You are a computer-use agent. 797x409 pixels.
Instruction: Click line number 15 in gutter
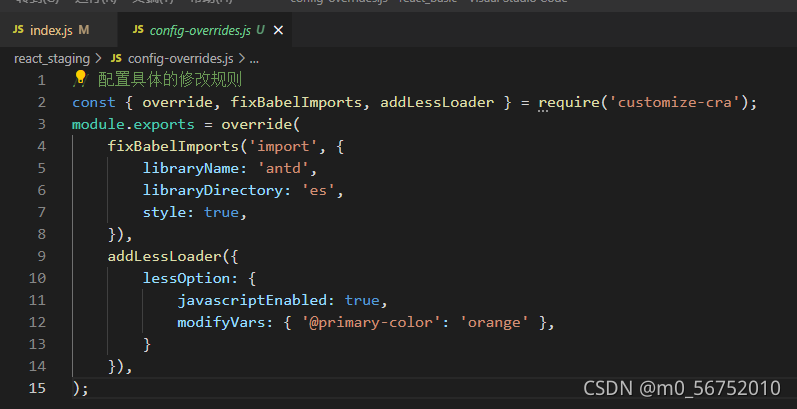(x=38, y=388)
